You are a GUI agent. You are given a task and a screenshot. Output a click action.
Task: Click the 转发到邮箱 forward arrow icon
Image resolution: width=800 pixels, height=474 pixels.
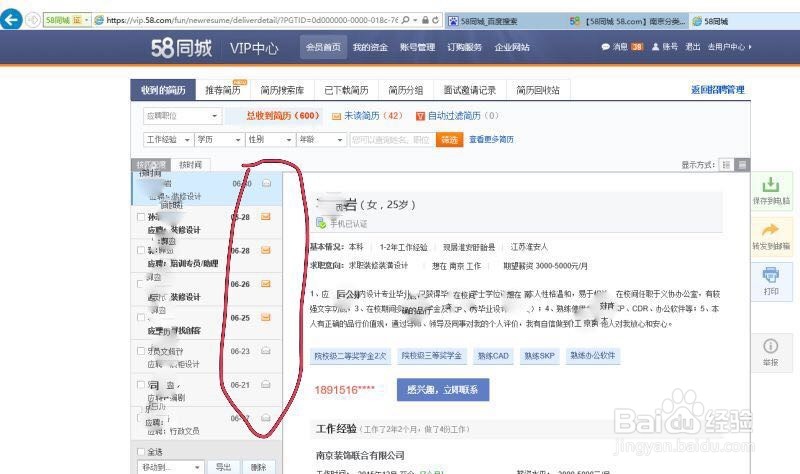(x=770, y=230)
